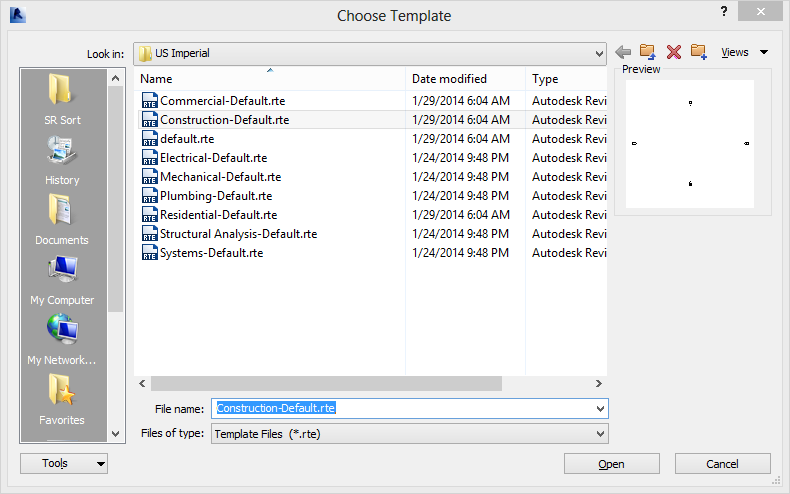Screen dimensions: 790x494
Task: Open Favorites in places sidebar
Action: click(62, 399)
